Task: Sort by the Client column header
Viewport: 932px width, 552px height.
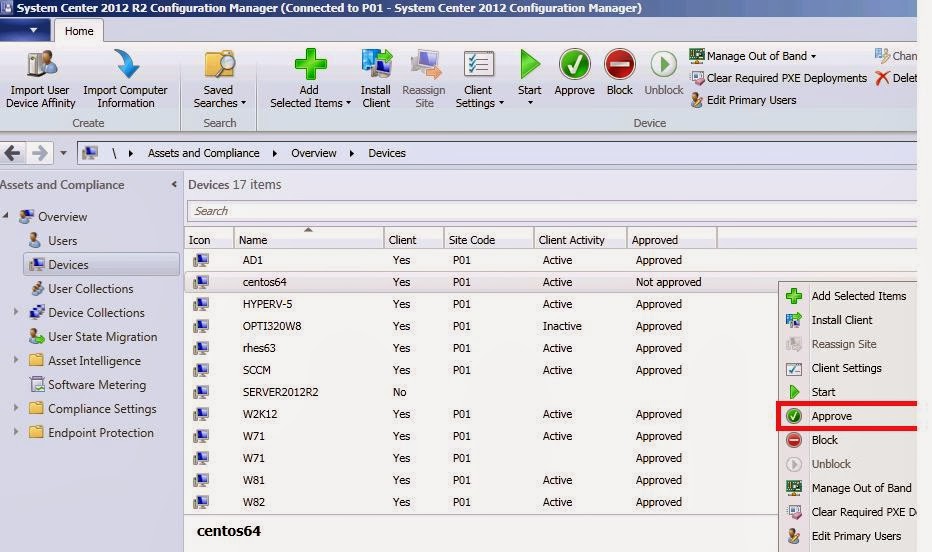Action: (414, 239)
